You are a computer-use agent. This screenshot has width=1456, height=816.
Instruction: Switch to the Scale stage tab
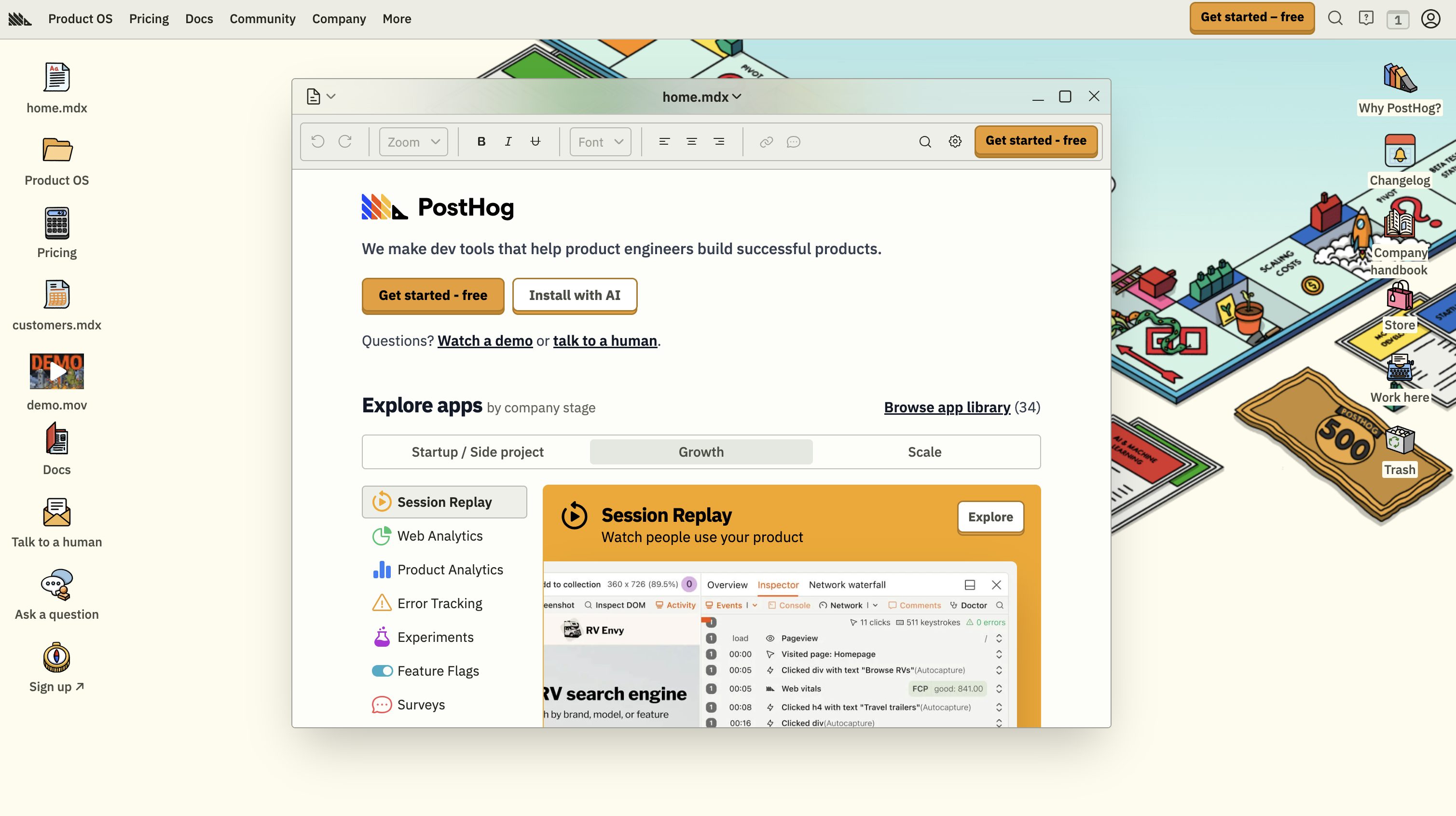click(x=924, y=452)
